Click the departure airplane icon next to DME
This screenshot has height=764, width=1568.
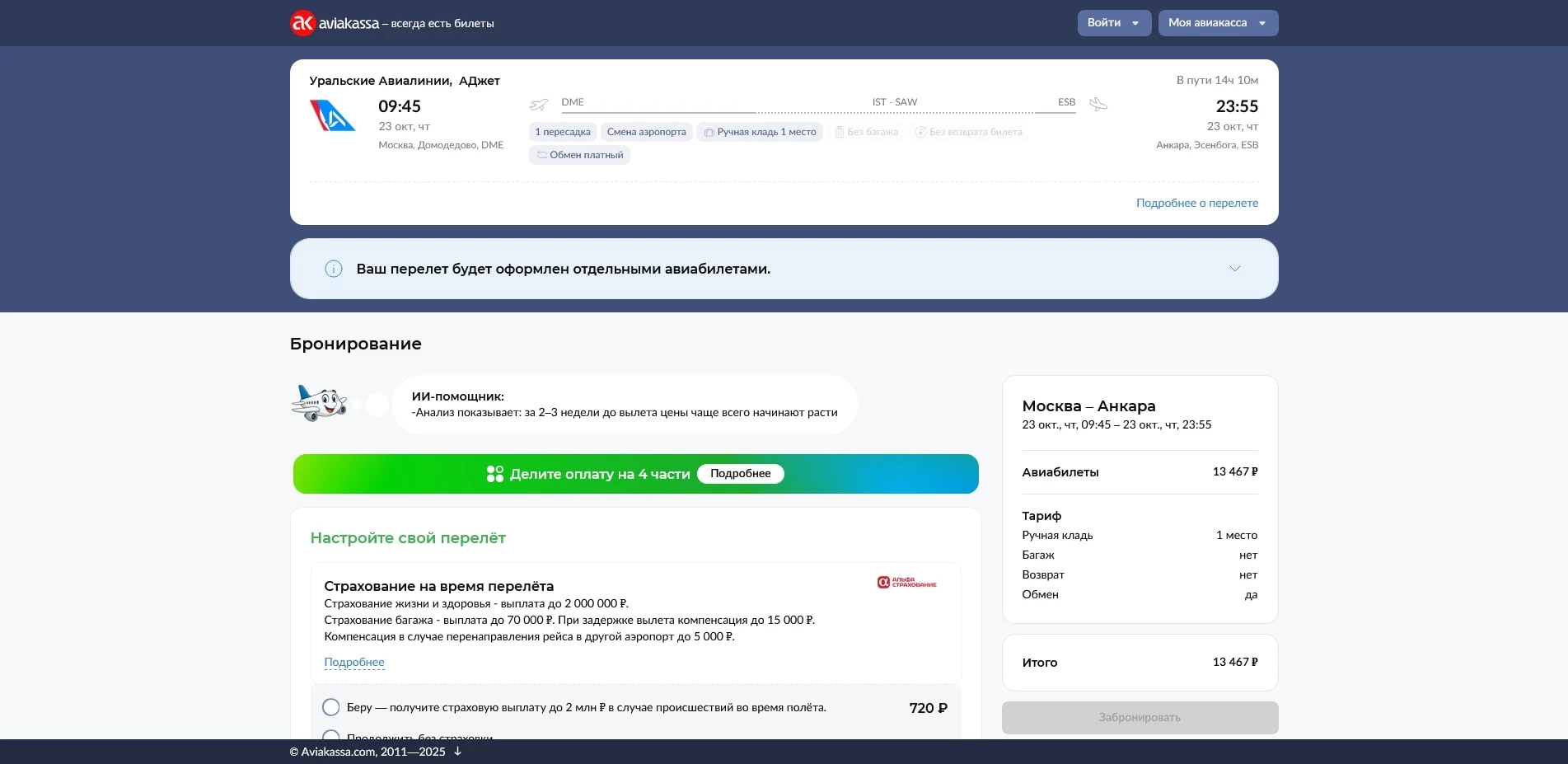tap(539, 104)
